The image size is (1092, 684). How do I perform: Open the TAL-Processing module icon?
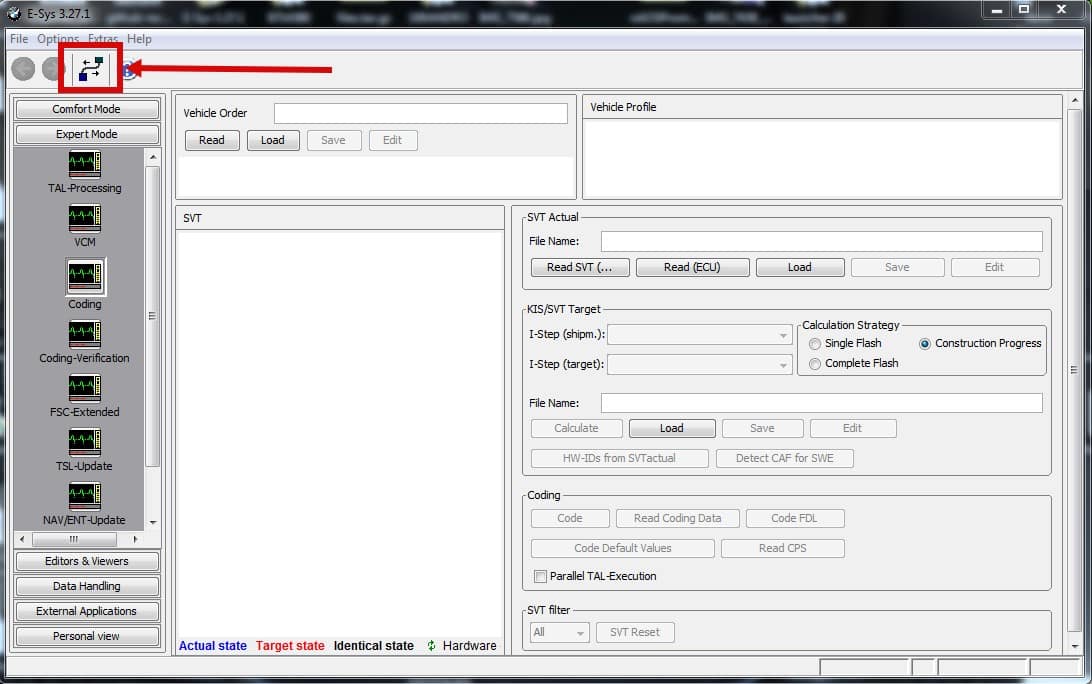(84, 164)
